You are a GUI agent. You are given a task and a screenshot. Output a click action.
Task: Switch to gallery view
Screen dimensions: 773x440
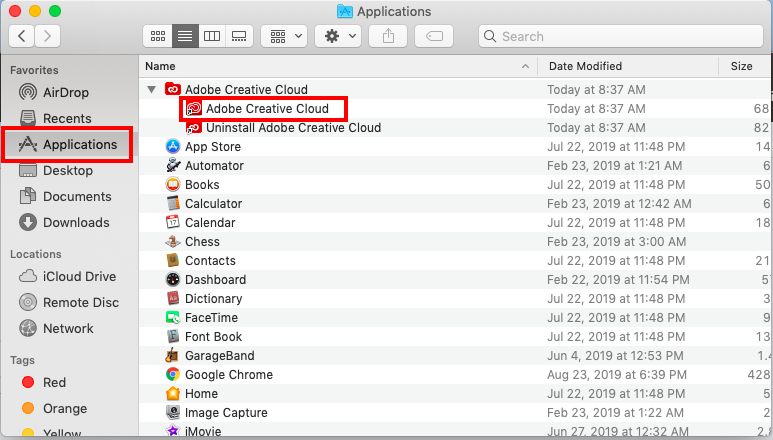(239, 36)
